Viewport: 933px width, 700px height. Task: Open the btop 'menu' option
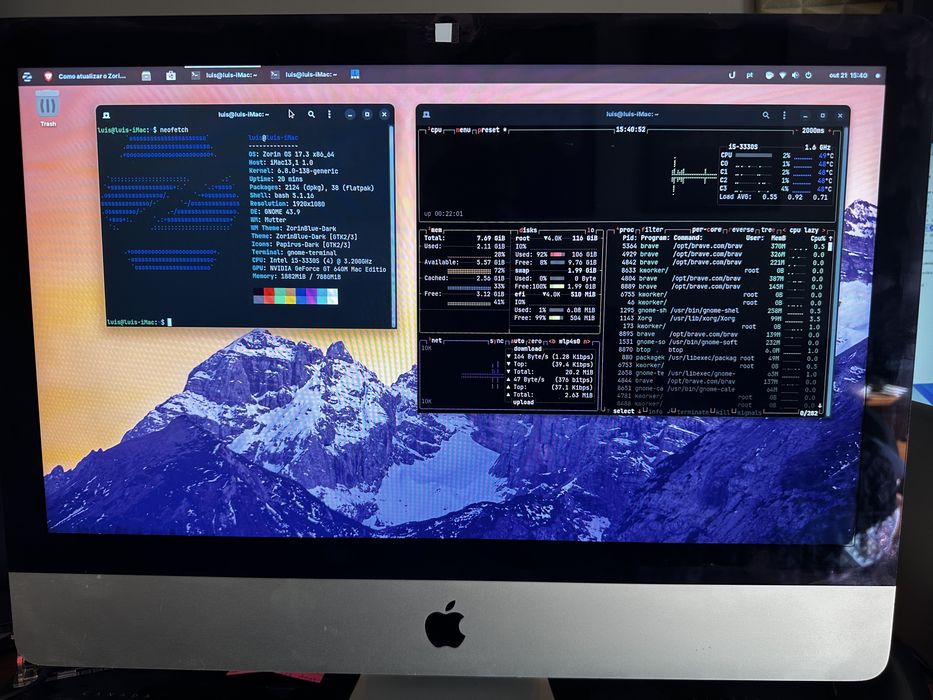(463, 130)
